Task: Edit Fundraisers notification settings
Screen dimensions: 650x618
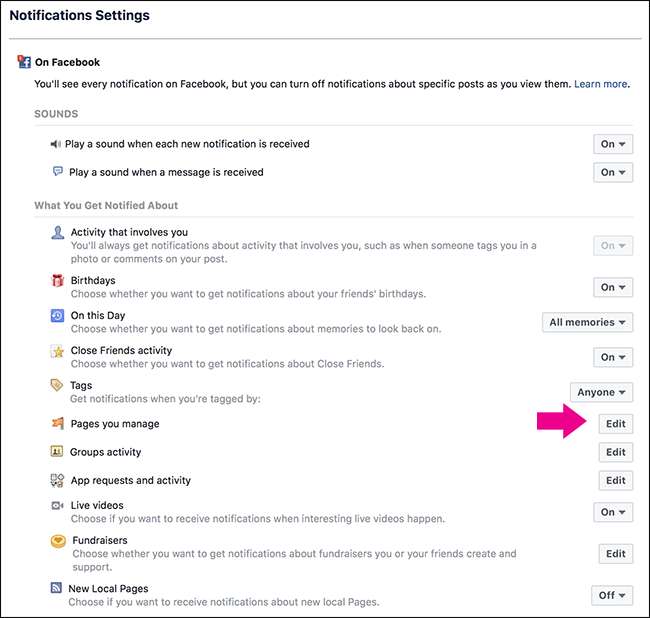Action: tap(615, 553)
